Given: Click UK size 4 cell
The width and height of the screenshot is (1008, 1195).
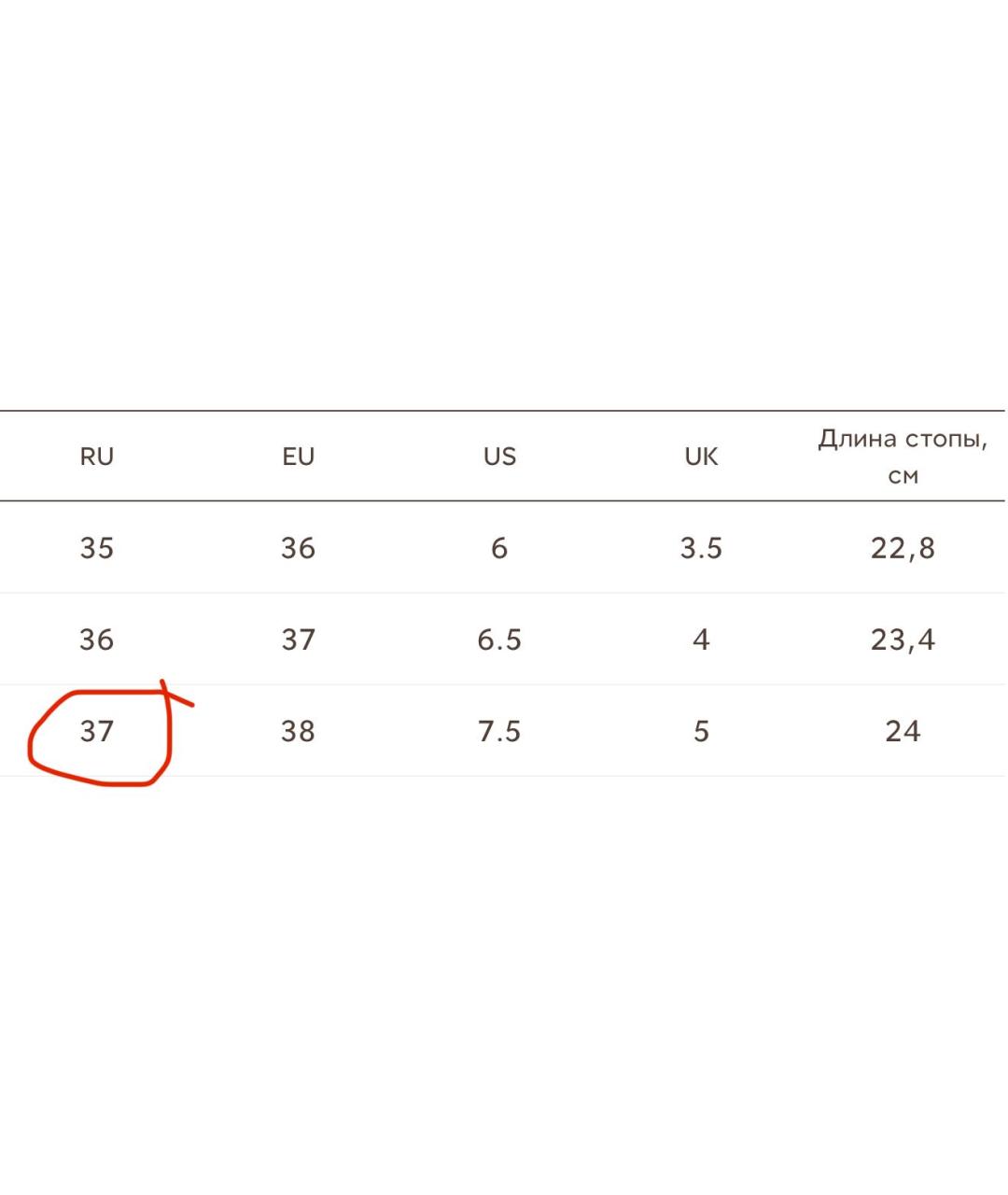Looking at the screenshot, I should pos(701,640).
